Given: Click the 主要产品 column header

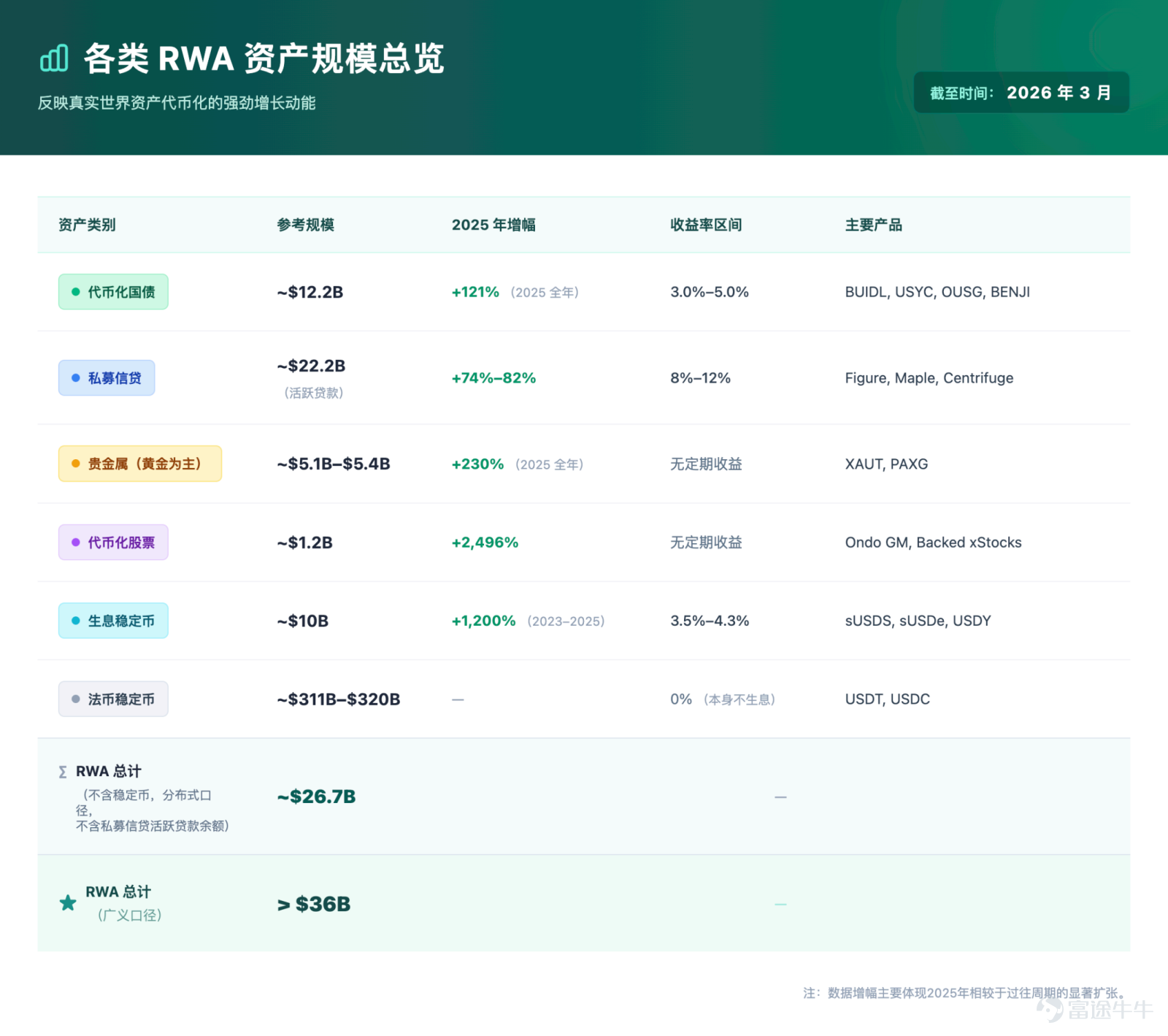Looking at the screenshot, I should pos(874,225).
